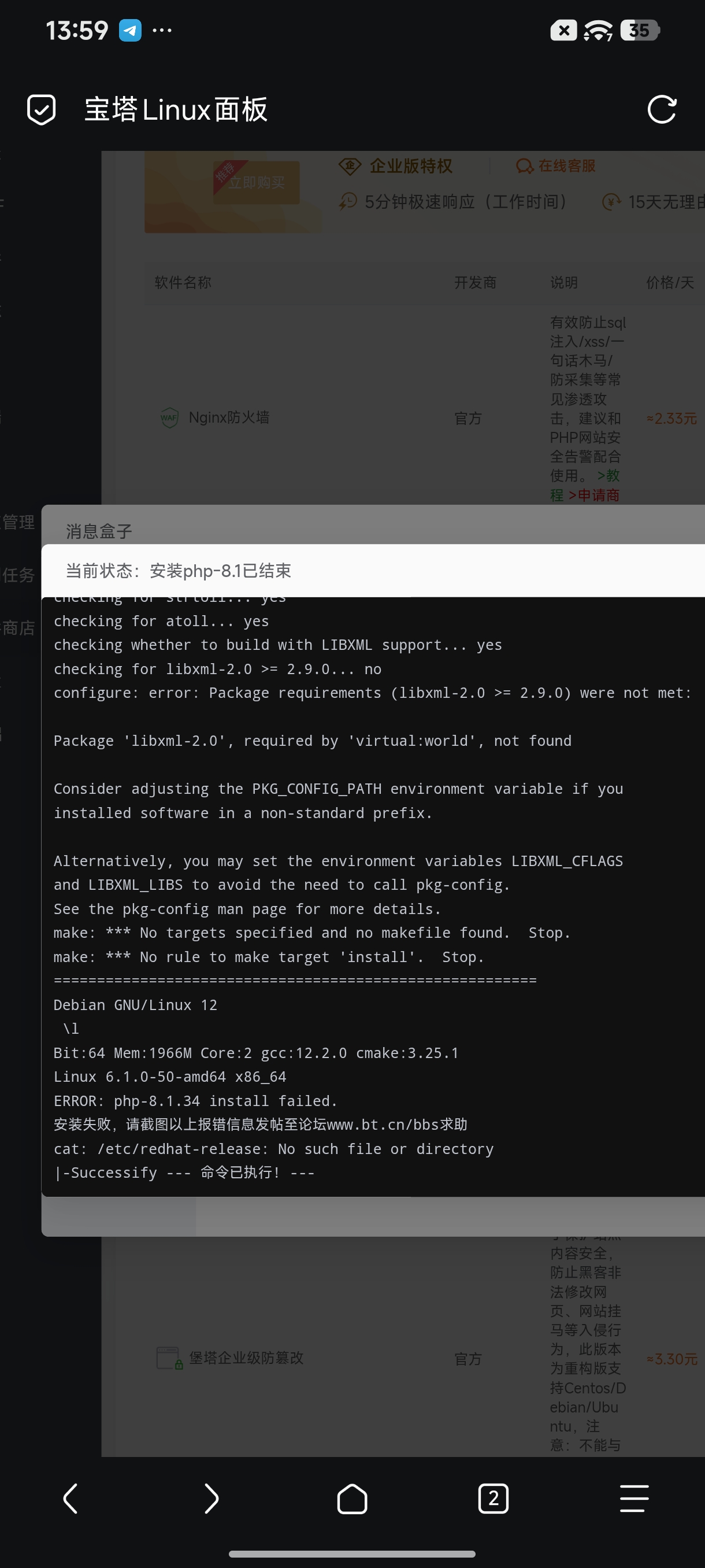Screen dimensions: 705x1568
Task: Click the ≈2.33元 price
Action: 671,418
